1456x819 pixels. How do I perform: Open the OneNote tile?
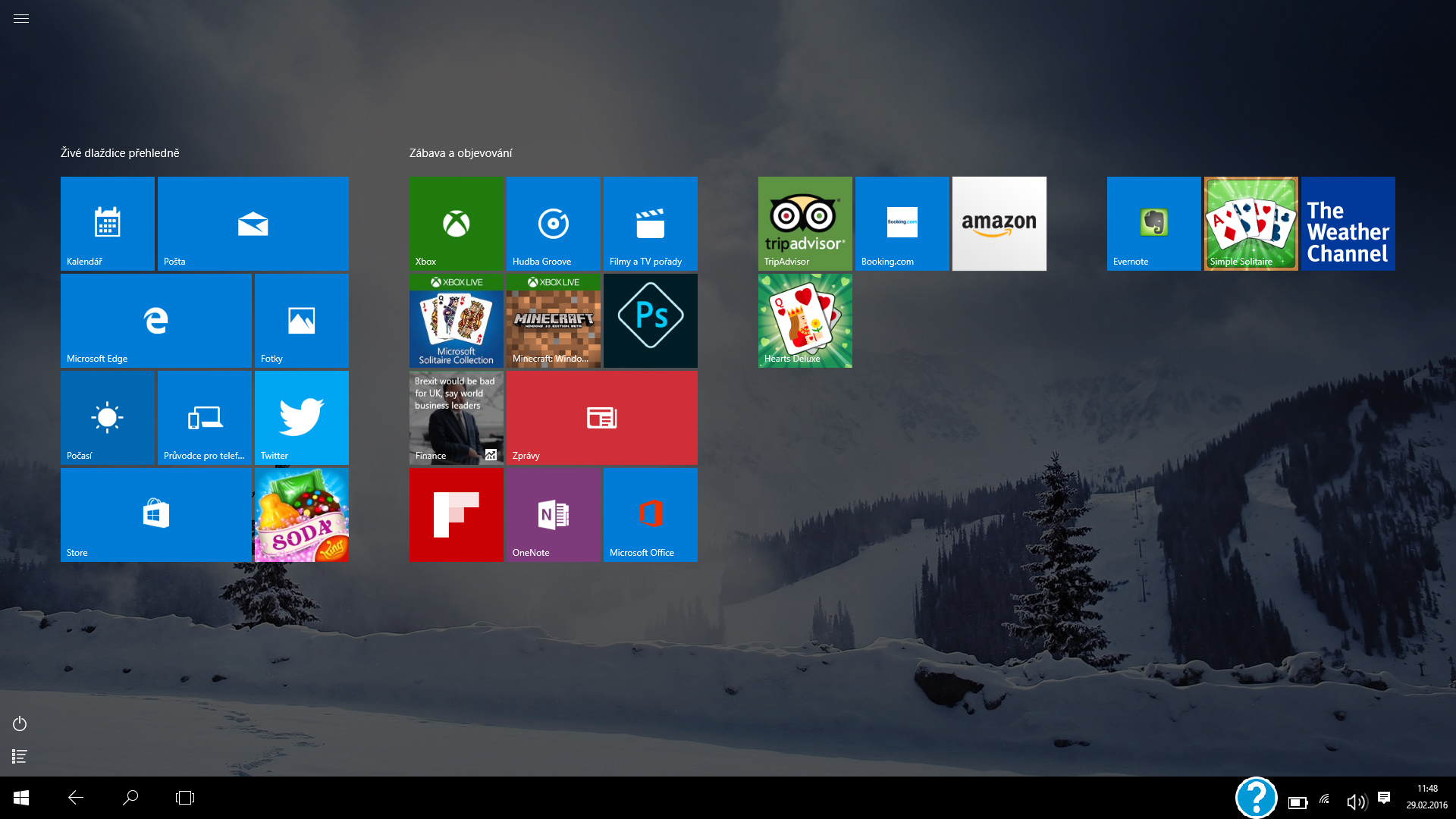tap(553, 515)
